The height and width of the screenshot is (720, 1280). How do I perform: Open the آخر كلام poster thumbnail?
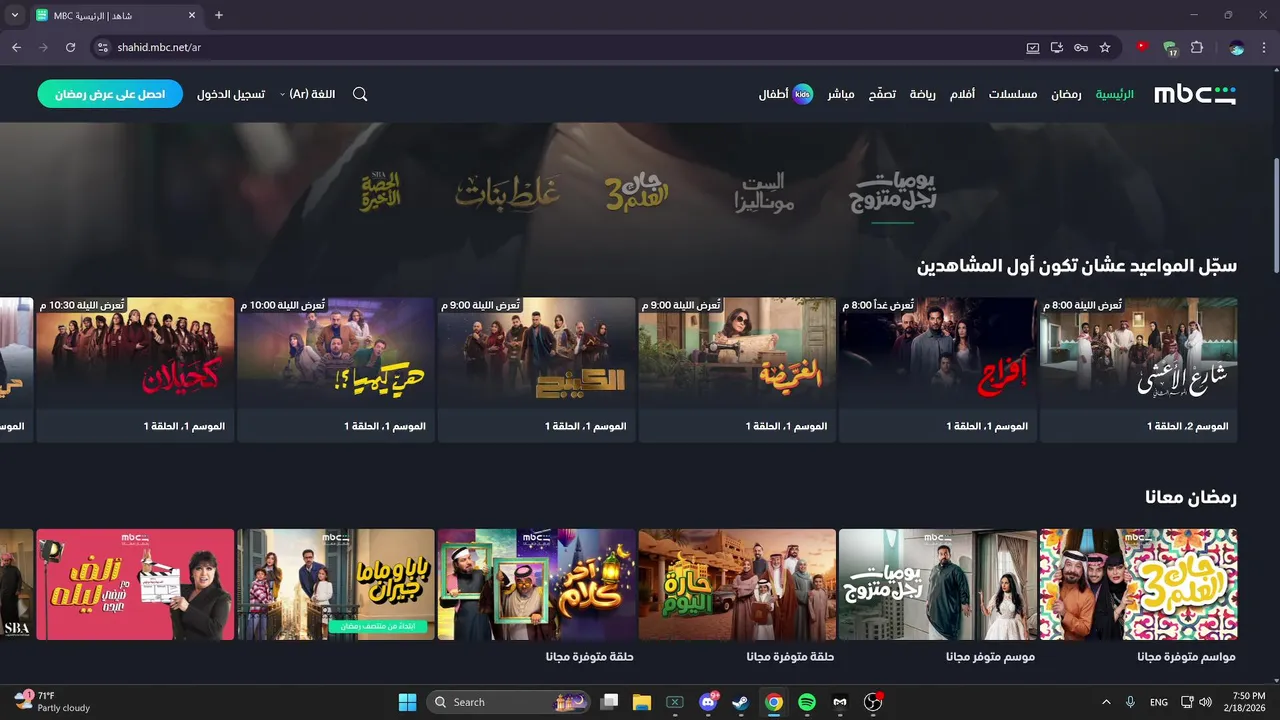coord(536,585)
